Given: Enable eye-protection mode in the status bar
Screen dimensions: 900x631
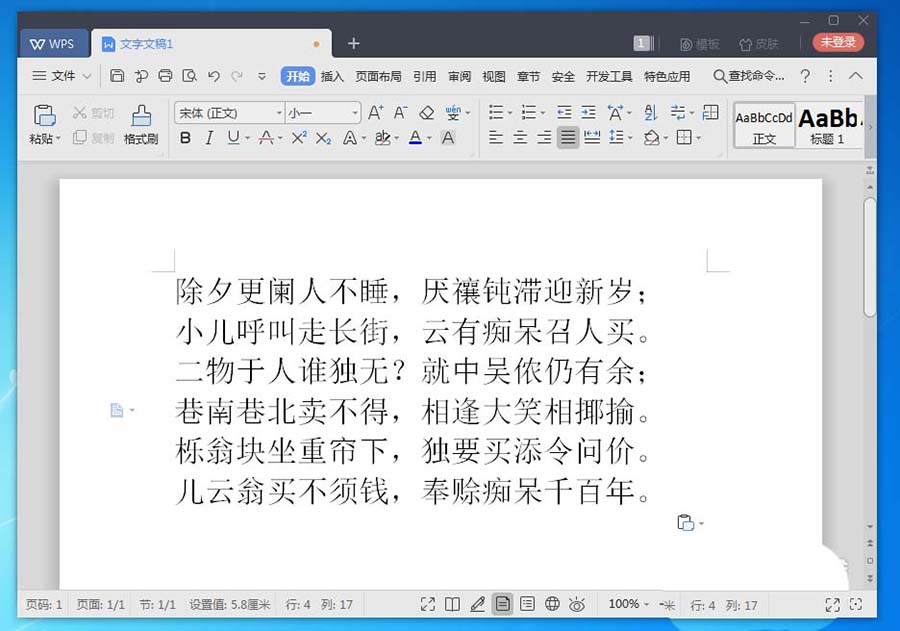Looking at the screenshot, I should [577, 604].
